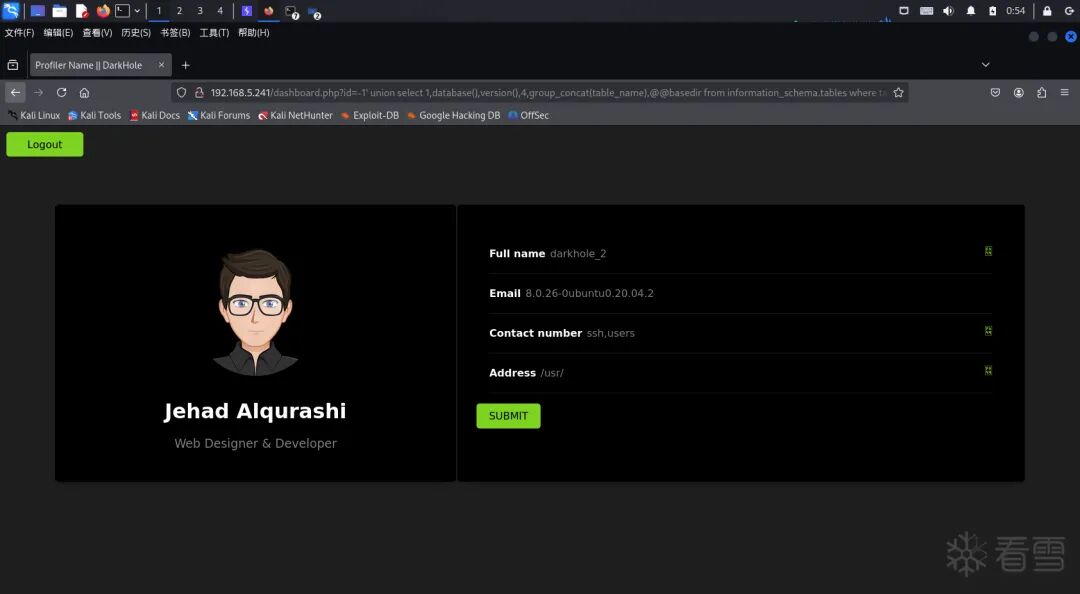Open the 编辑(E) menu
This screenshot has width=1080, height=594.
[x=58, y=32]
